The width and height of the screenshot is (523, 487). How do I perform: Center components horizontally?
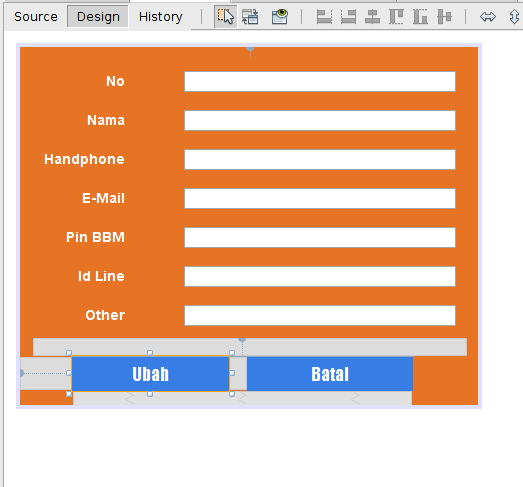click(x=372, y=17)
